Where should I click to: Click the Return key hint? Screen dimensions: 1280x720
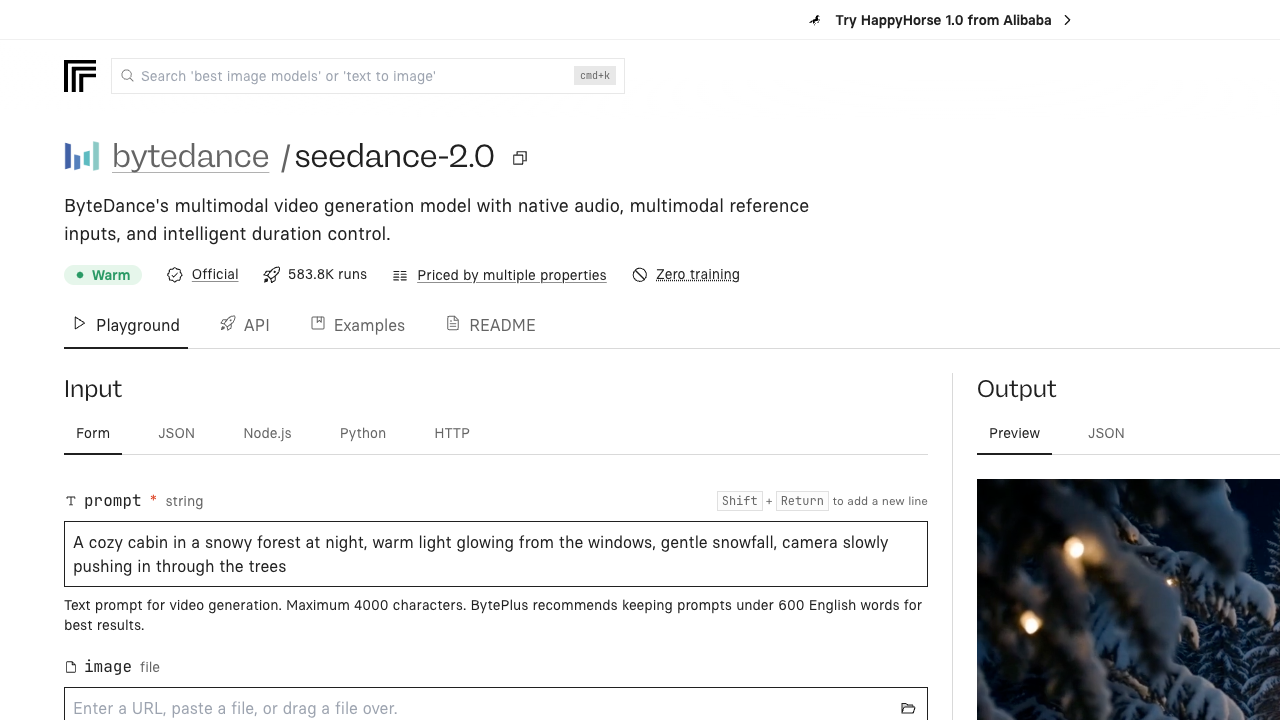pos(802,501)
